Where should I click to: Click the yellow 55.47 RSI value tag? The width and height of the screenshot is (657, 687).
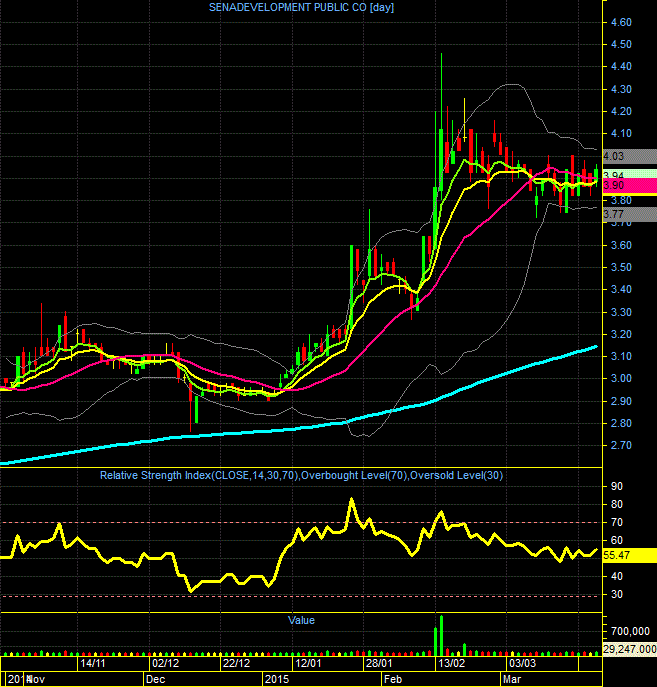(x=630, y=555)
